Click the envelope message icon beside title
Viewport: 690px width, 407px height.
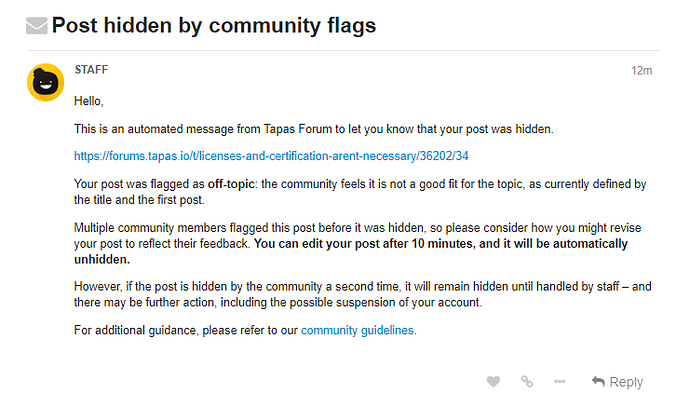37,26
